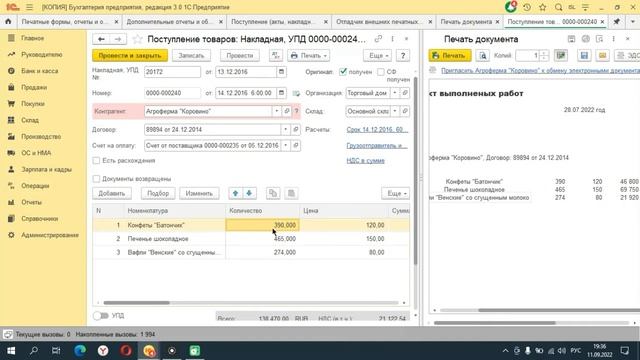Click Добавить row button
This screenshot has height=360, width=640.
coord(111,193)
